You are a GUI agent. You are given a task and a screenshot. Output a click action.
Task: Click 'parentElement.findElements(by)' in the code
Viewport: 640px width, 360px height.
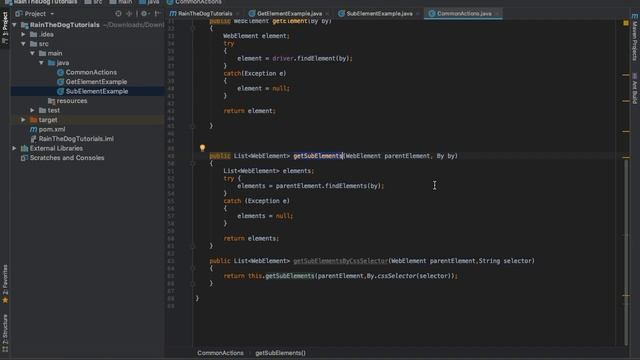coord(328,186)
